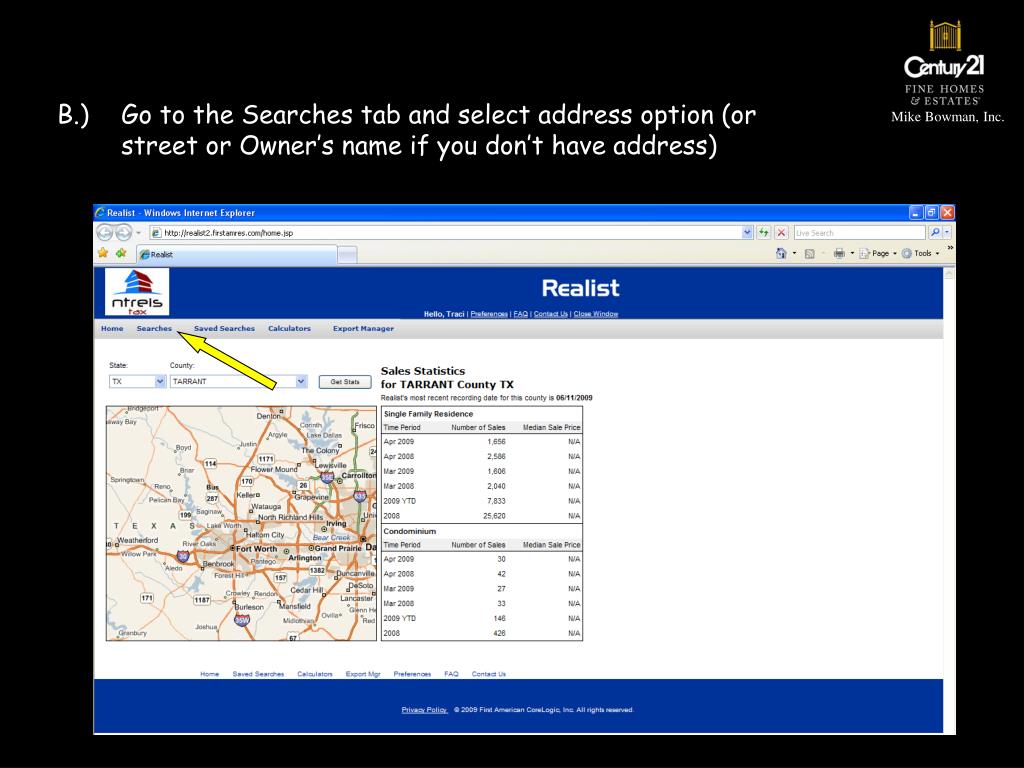
Task: Open the Tools toolbar menu
Action: pyautogui.click(x=920, y=253)
